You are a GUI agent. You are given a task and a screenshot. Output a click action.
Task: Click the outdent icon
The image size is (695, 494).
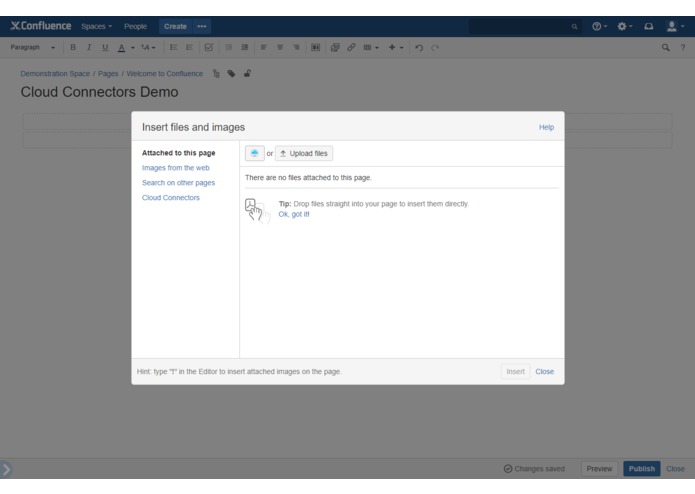(228, 47)
